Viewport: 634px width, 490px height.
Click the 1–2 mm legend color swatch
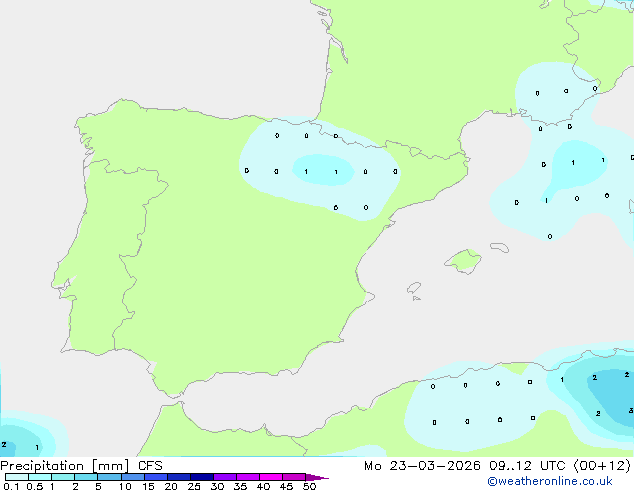point(63,477)
